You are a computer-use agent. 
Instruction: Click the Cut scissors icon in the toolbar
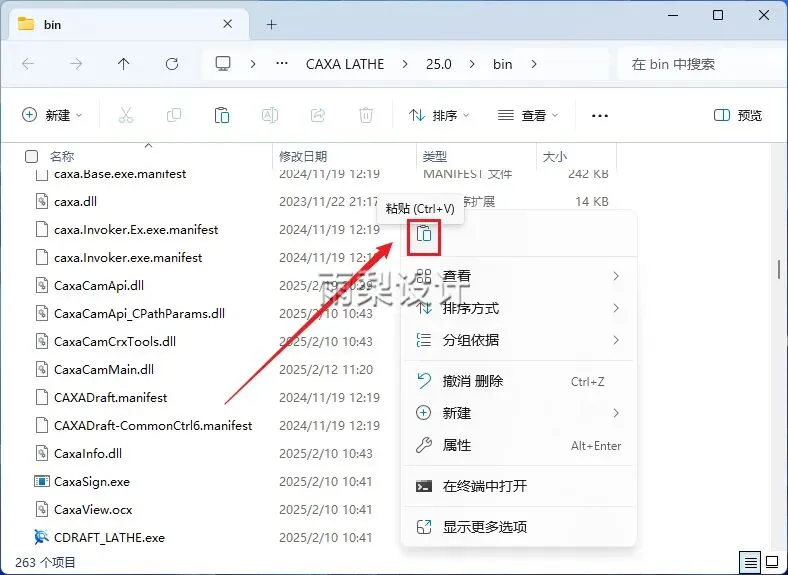coord(126,116)
